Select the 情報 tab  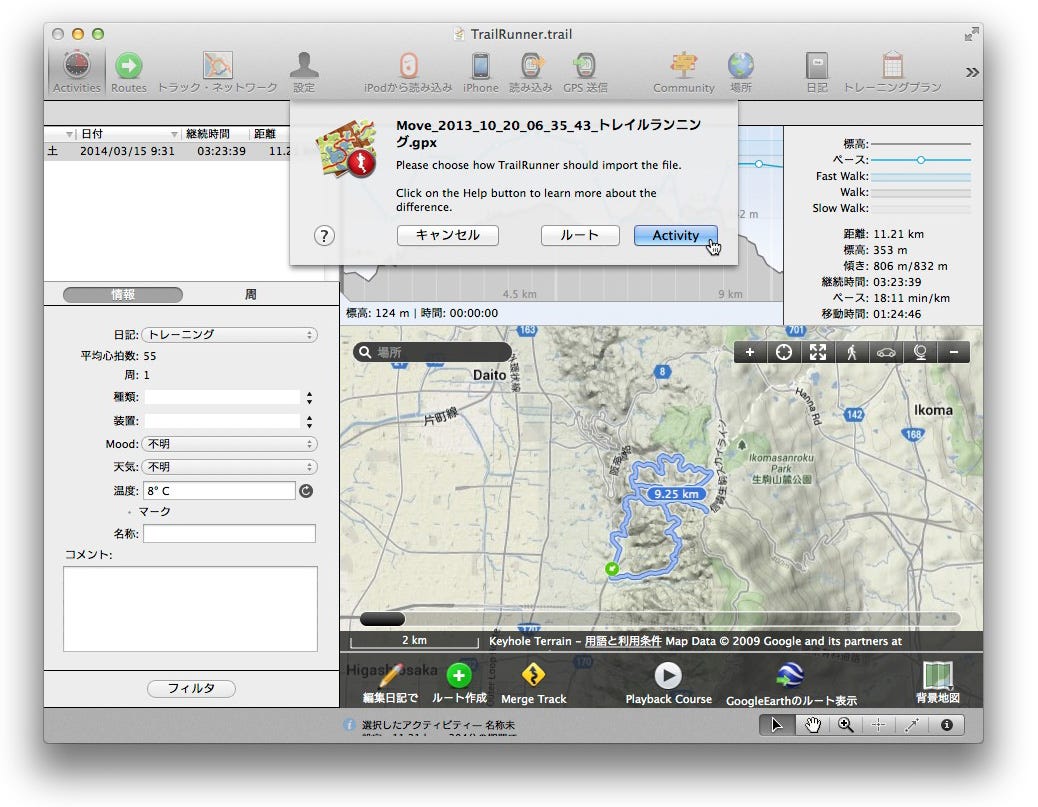pos(123,295)
